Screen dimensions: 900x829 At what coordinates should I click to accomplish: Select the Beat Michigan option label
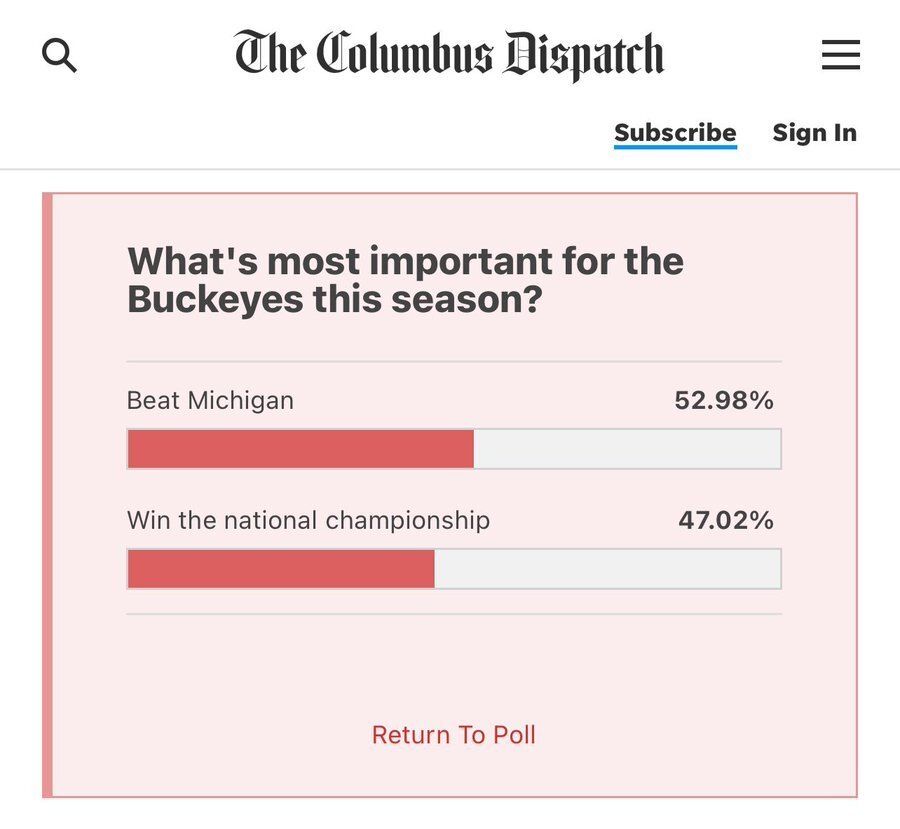click(x=210, y=401)
